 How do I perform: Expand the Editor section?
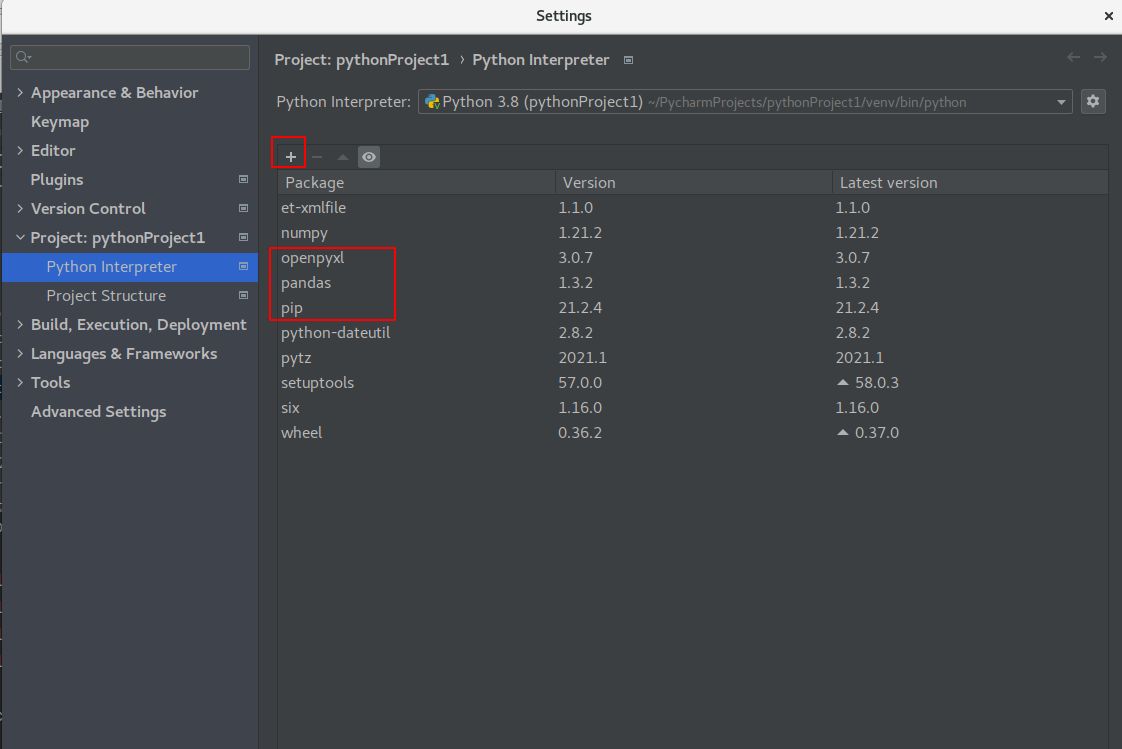point(20,150)
